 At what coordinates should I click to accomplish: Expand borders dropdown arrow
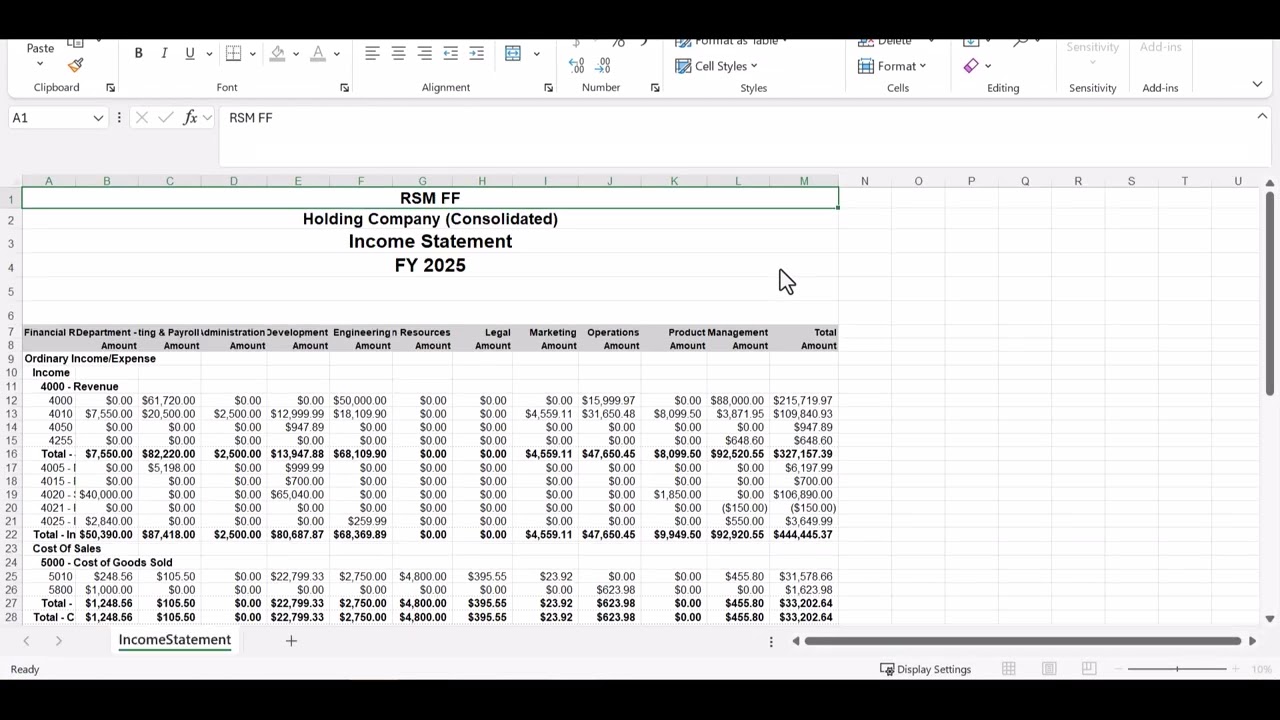[x=252, y=54]
